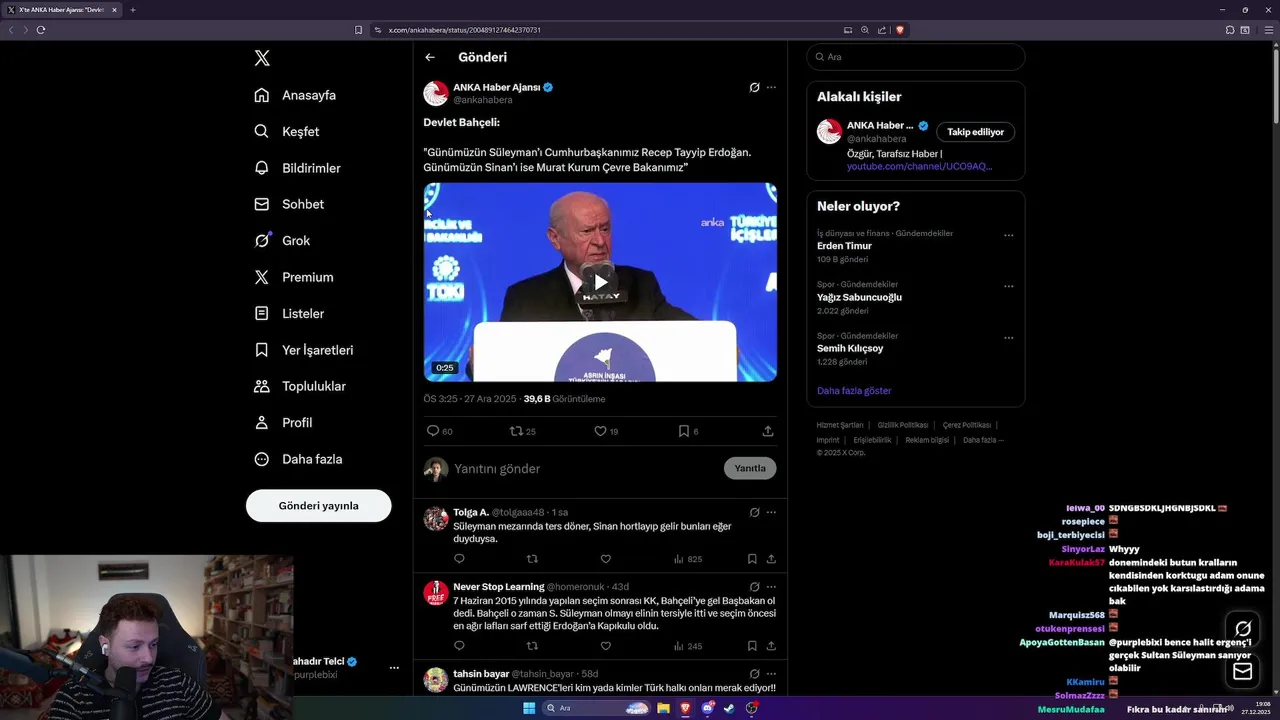Click the Yanıtını gönder reply field
Screen dimensions: 1280x720
coord(585,468)
